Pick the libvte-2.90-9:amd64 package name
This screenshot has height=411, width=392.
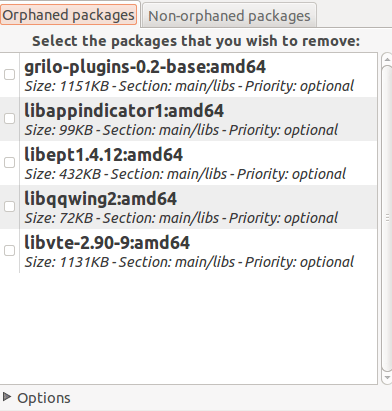point(107,243)
